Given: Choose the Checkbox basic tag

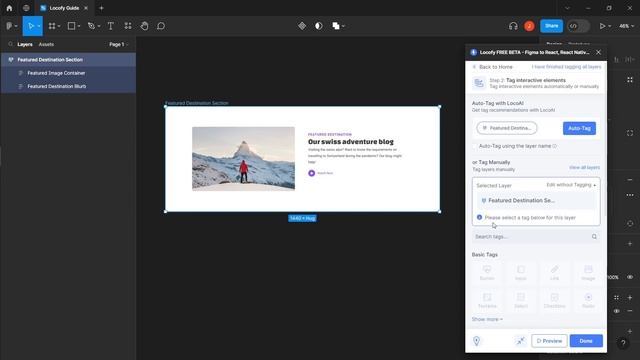Looking at the screenshot, I should tap(554, 300).
